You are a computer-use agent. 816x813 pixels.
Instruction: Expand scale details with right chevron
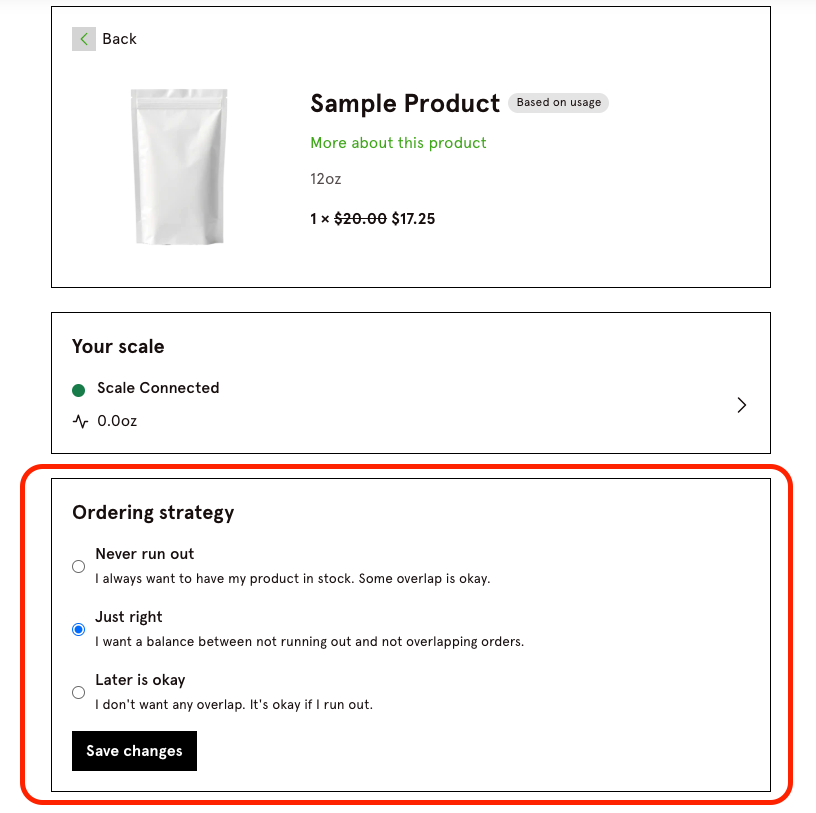point(741,405)
